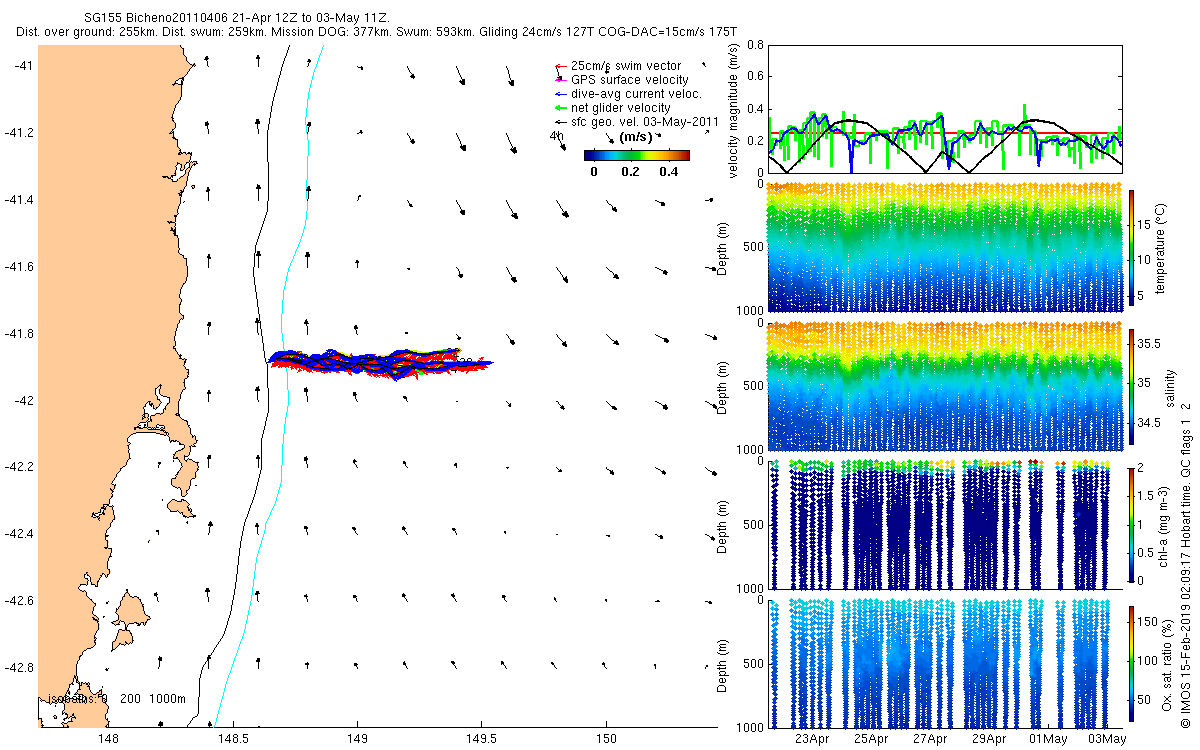Click the '29Apr' date tick label
Image resolution: width=1200 pixels, height=750 pixels.
pyautogui.click(x=989, y=739)
